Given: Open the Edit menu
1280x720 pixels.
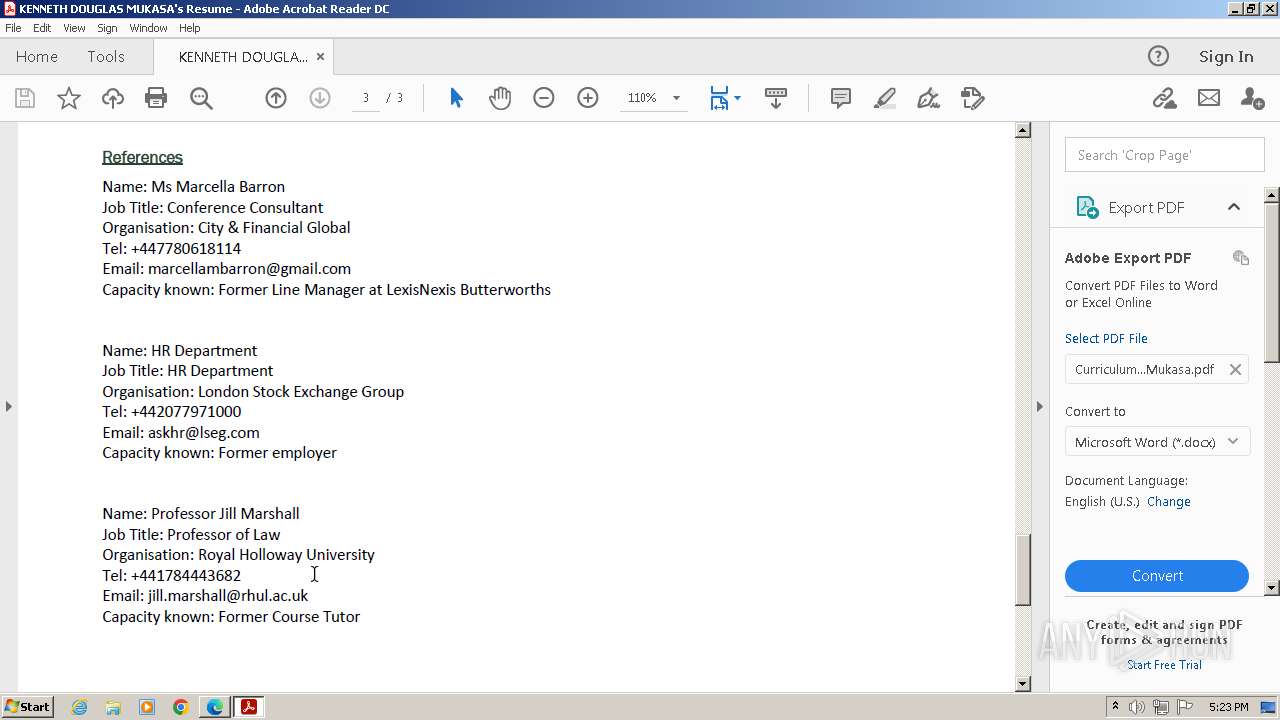Looking at the screenshot, I should (42, 28).
